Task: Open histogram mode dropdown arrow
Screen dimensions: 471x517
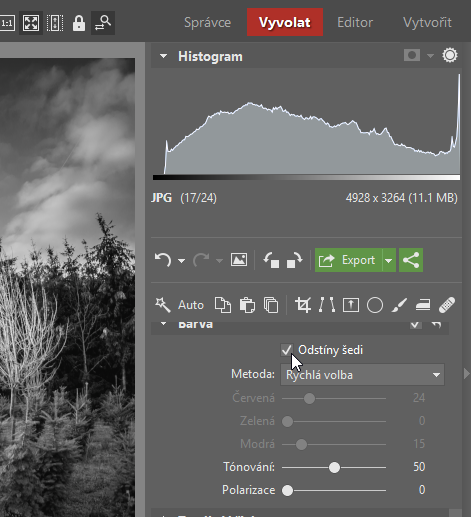Action: [430, 56]
